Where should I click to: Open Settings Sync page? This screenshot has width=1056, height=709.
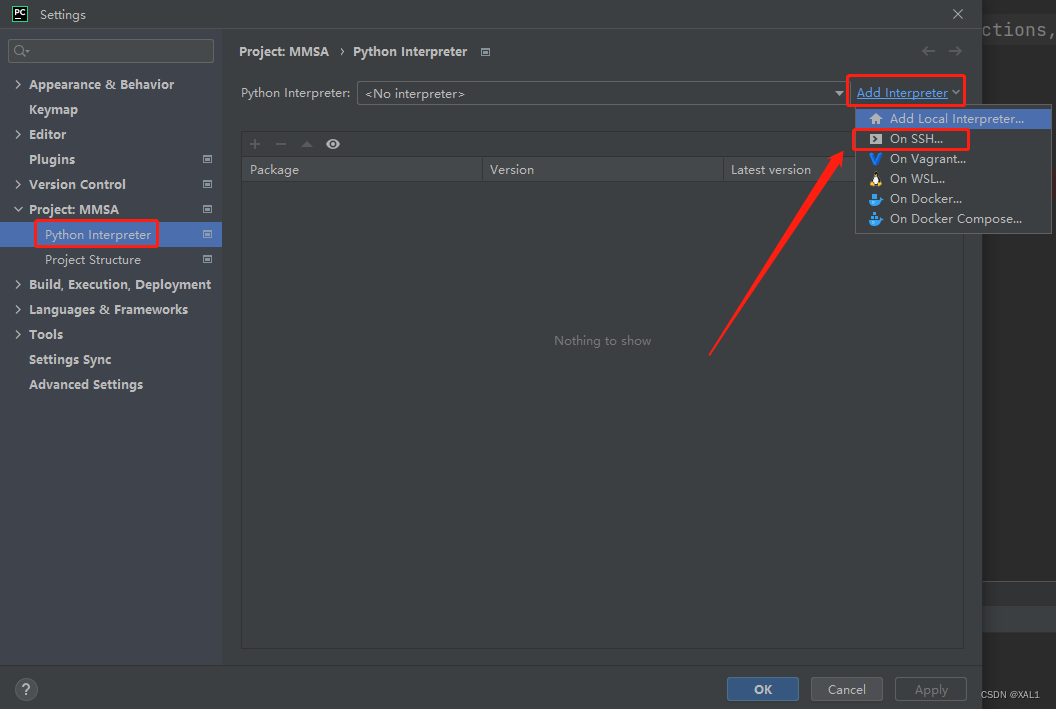pyautogui.click(x=70, y=360)
